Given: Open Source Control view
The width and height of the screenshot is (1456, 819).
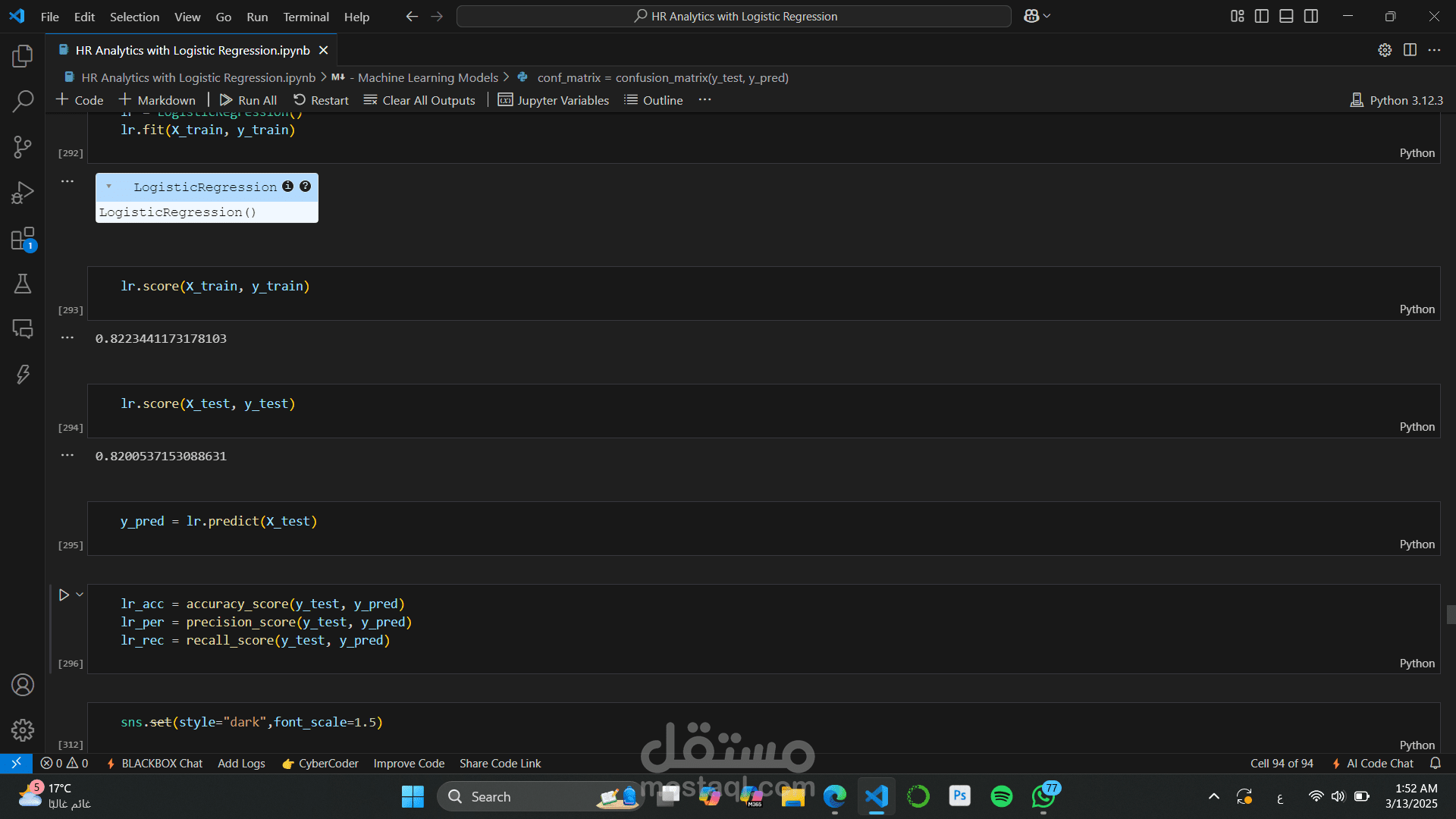Looking at the screenshot, I should tap(23, 147).
